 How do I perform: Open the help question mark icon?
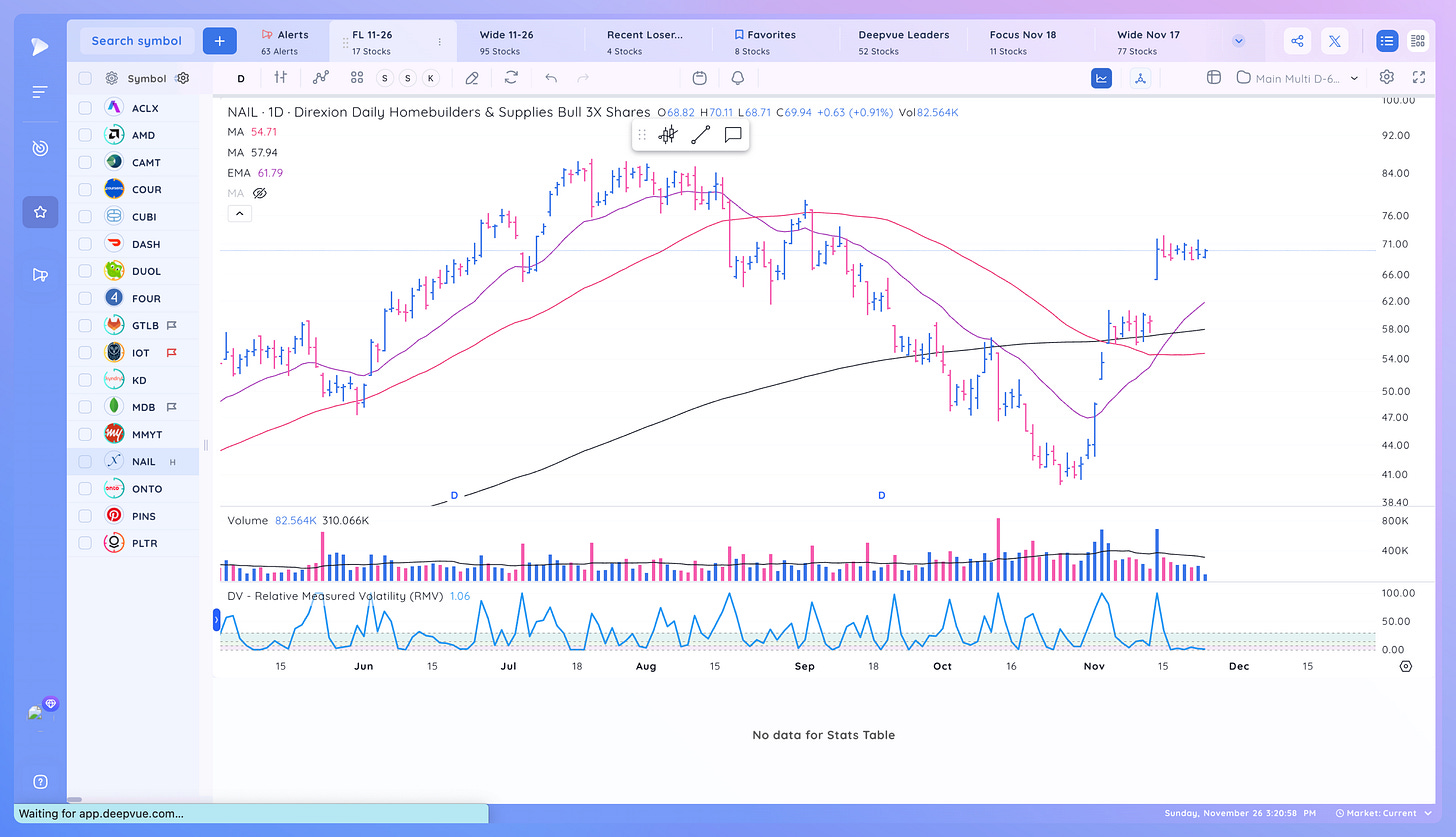coord(40,782)
